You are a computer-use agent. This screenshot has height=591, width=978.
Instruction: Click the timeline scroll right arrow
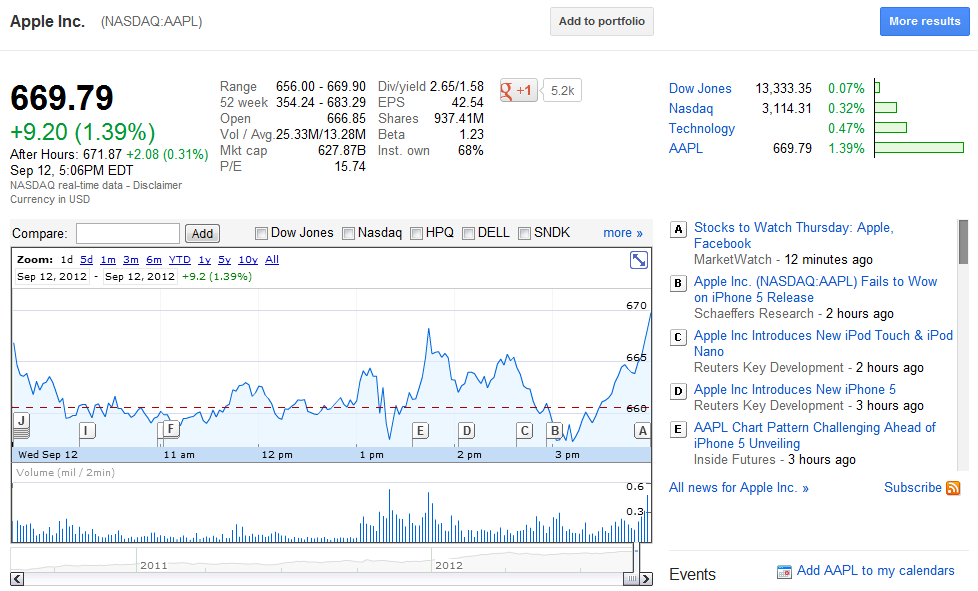click(646, 579)
